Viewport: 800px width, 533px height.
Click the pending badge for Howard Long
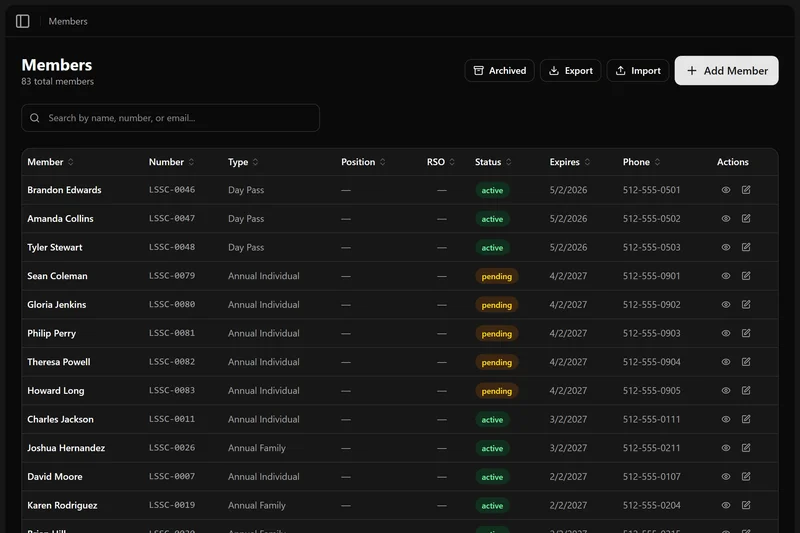click(x=496, y=391)
